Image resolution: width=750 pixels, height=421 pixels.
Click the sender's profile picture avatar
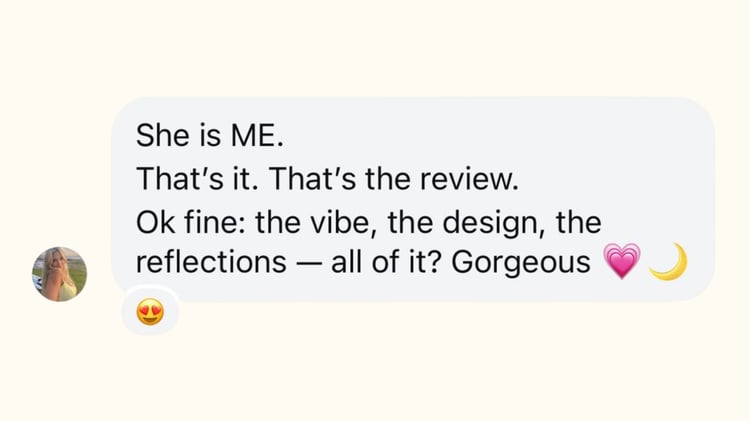(60, 274)
